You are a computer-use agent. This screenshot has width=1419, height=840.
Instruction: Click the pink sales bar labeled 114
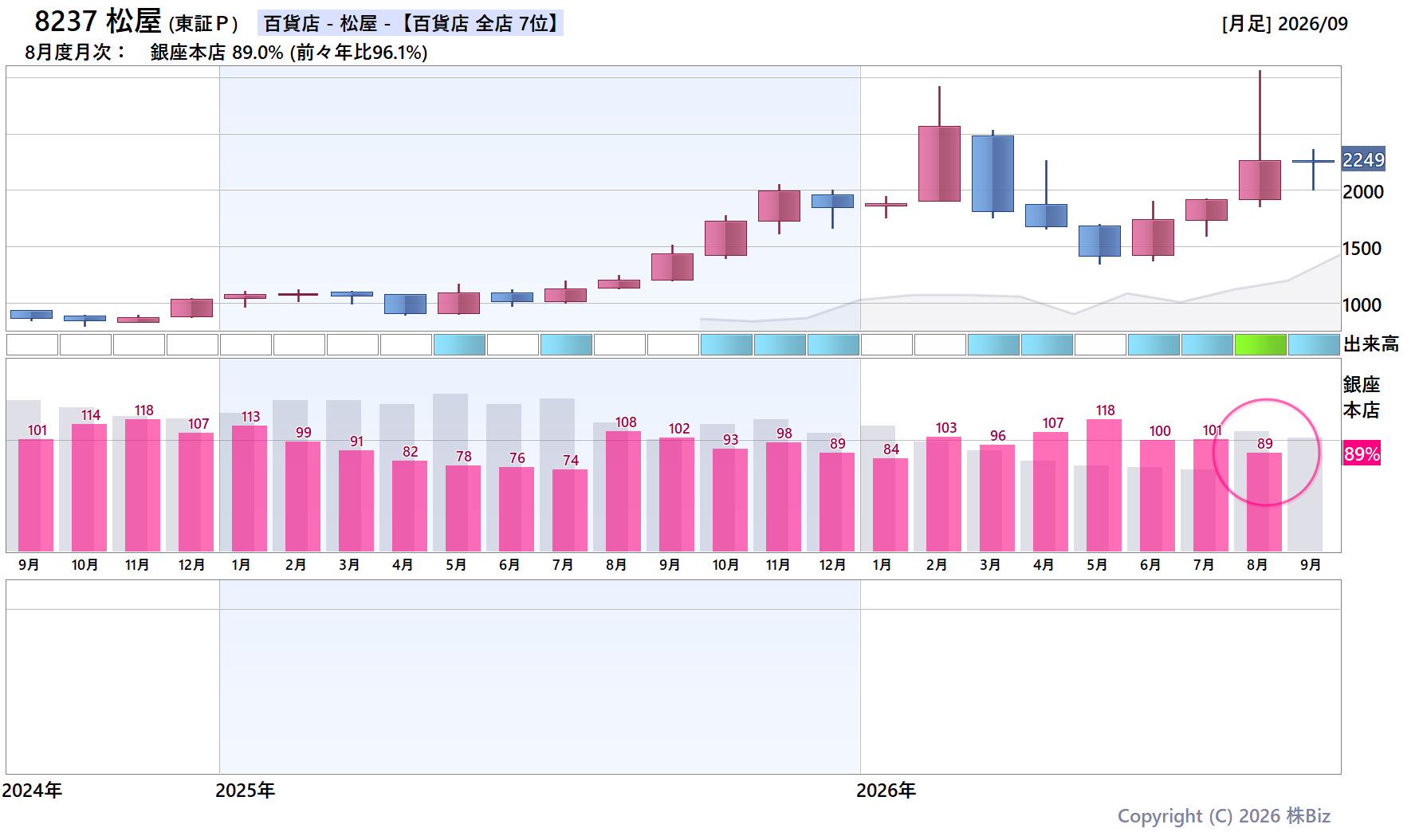tap(89, 488)
